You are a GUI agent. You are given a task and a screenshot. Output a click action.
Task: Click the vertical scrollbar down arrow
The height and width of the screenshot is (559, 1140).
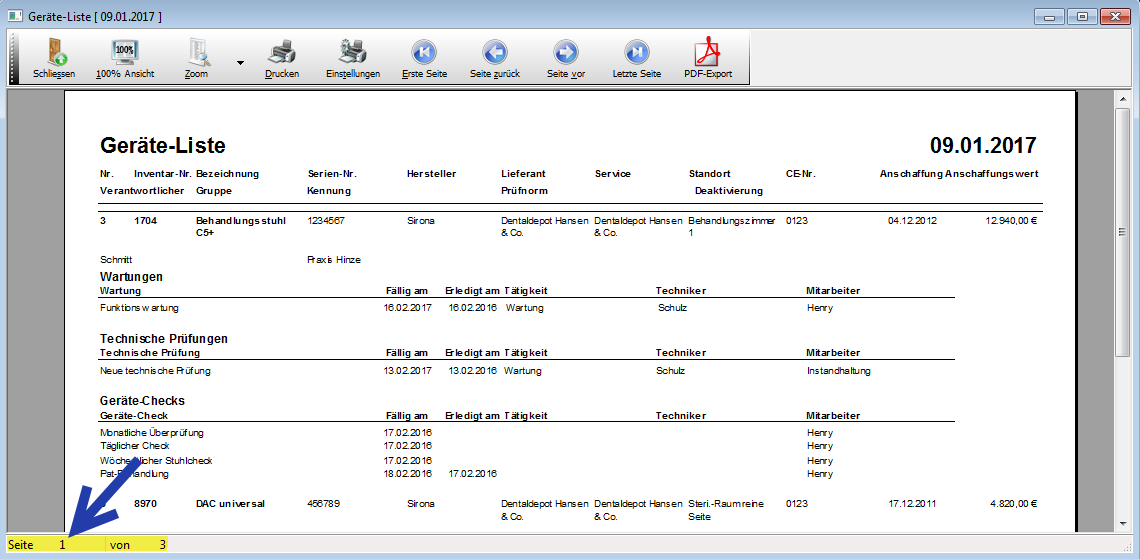pyautogui.click(x=1122, y=525)
